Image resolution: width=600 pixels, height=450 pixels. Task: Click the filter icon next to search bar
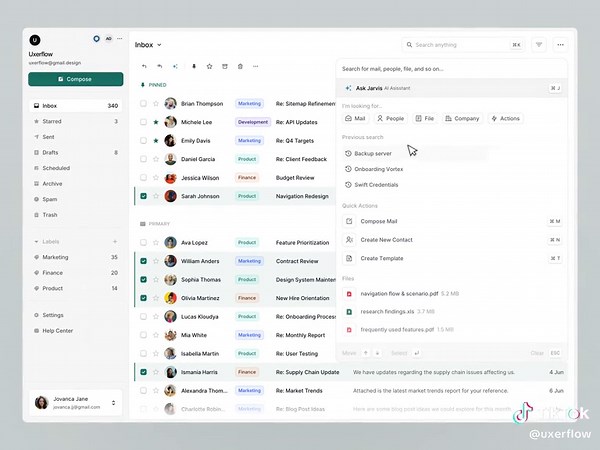539,45
